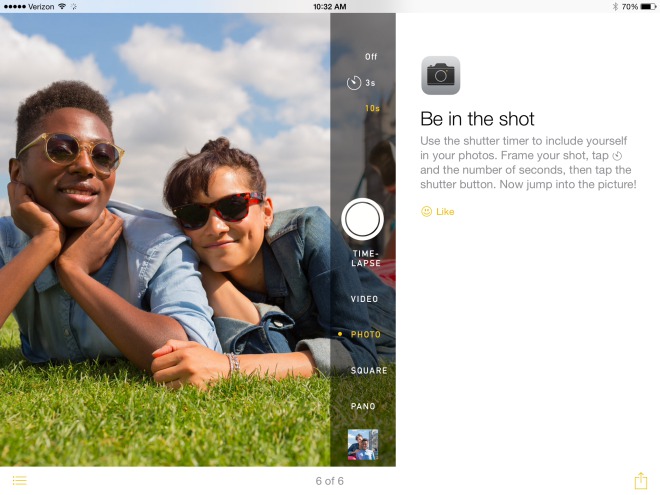Tap the timer clock icon beside 3s
This screenshot has height=495, width=660.
(x=354, y=83)
